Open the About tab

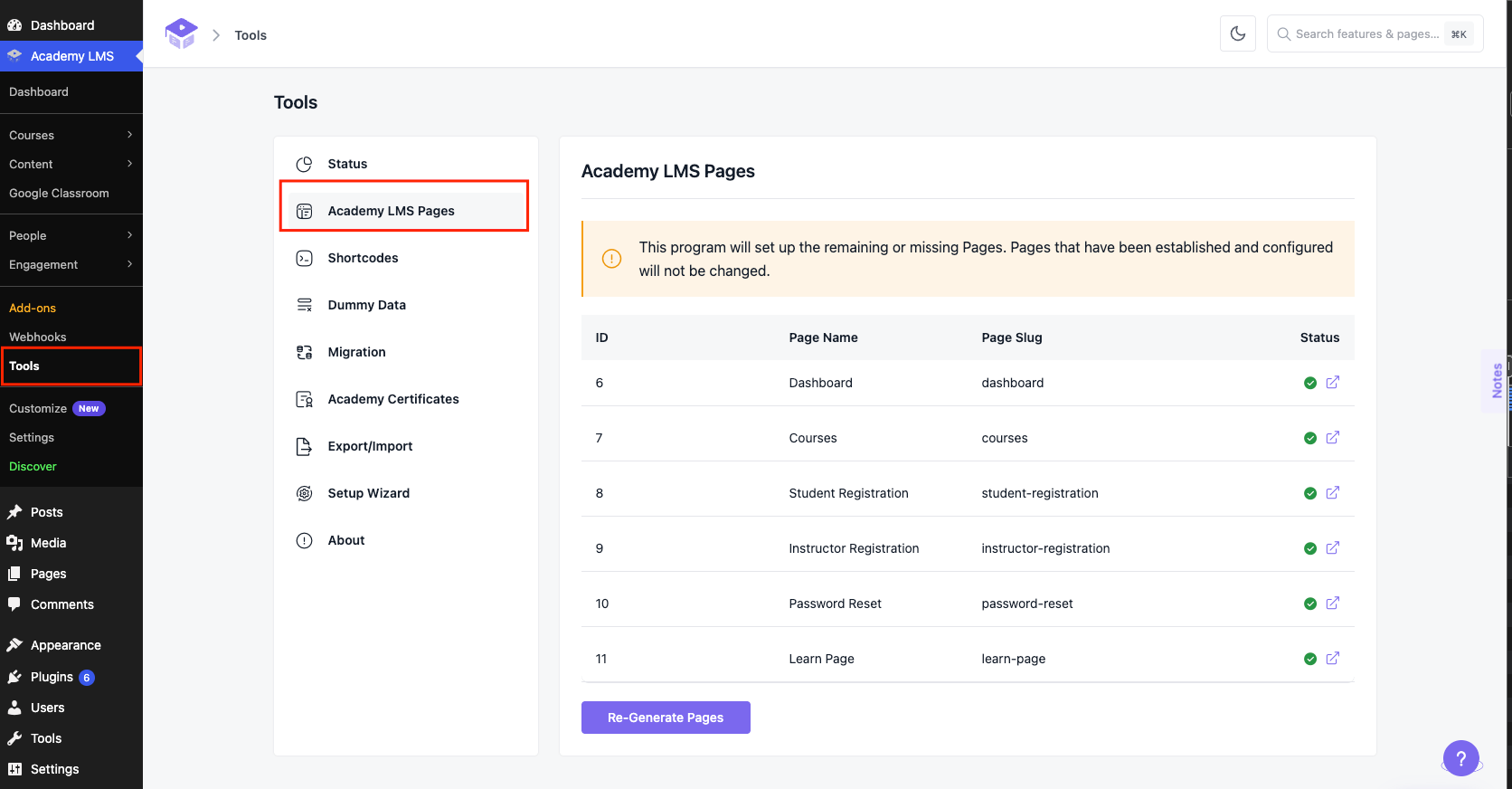(x=405, y=540)
